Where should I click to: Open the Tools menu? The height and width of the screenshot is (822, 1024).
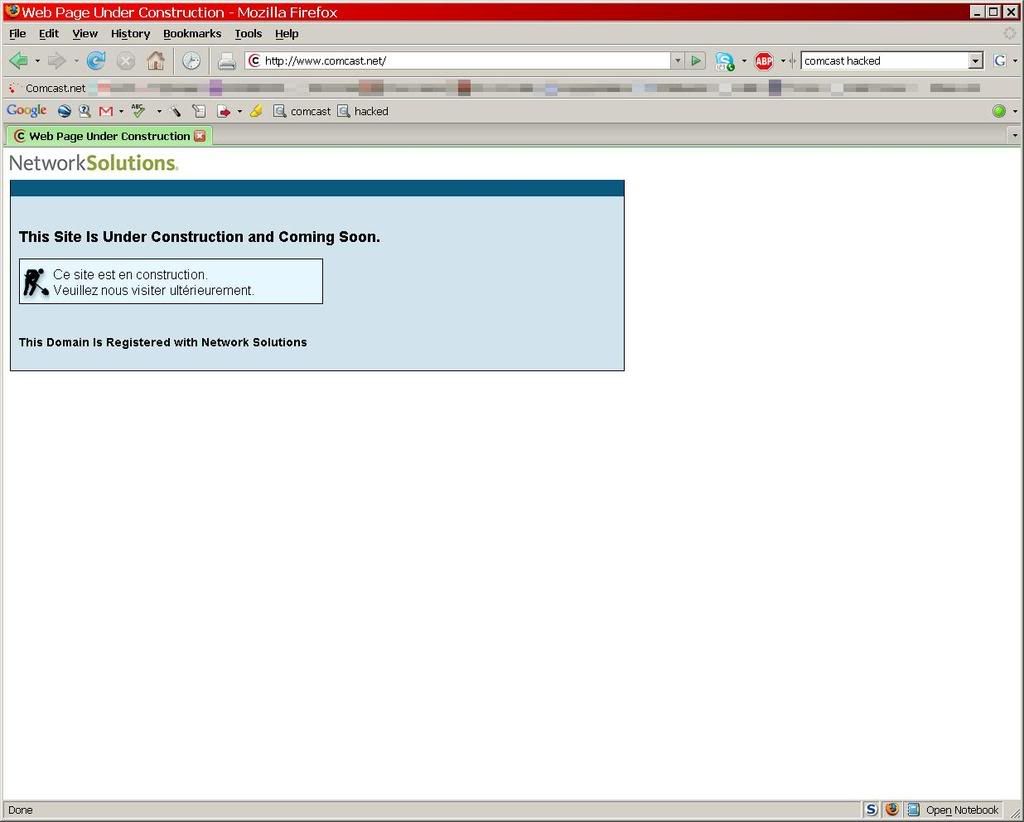pyautogui.click(x=248, y=34)
